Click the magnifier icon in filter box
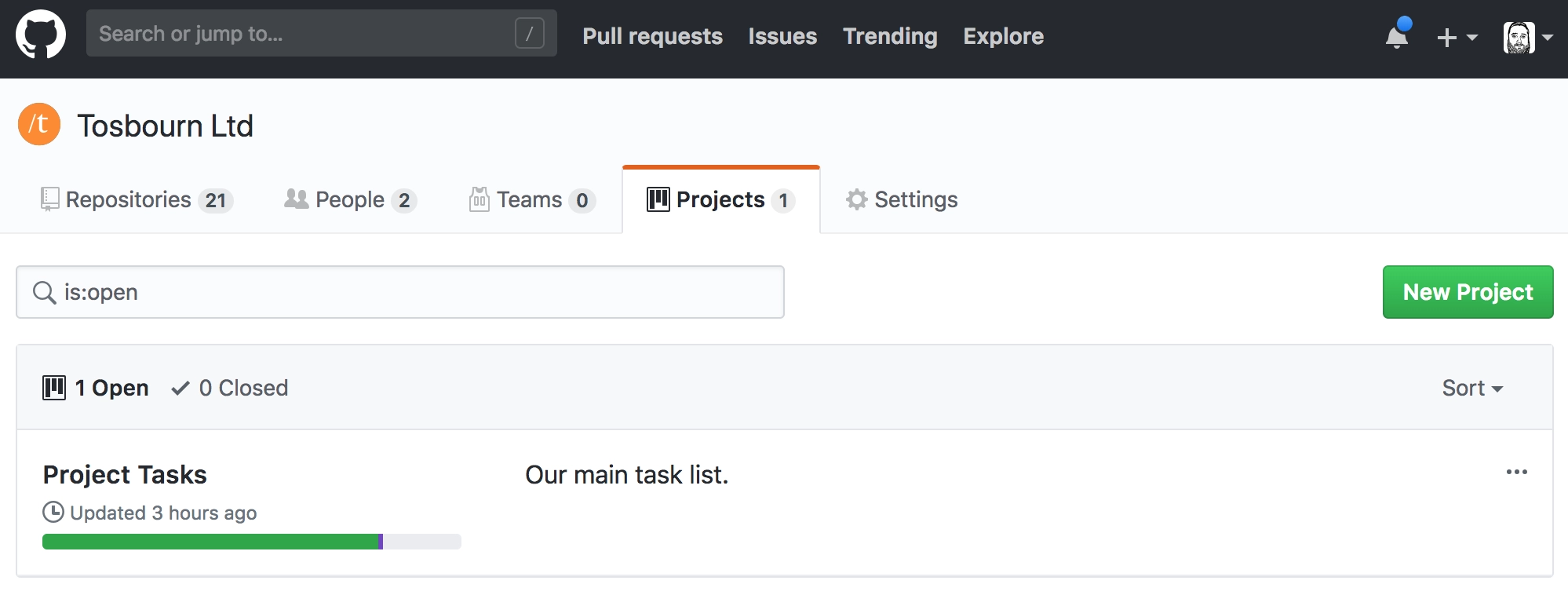 coord(44,292)
